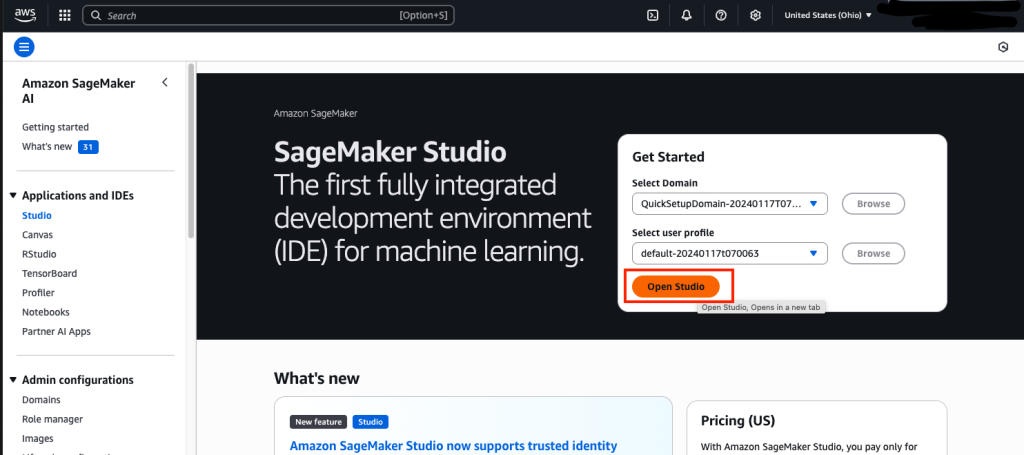Open the United States (Ohio) region dropdown
The image size is (1024, 455).
tap(827, 16)
